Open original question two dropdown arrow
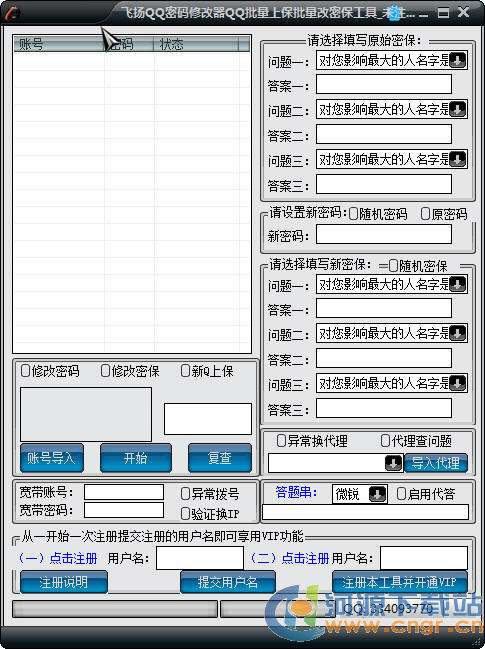 458,109
